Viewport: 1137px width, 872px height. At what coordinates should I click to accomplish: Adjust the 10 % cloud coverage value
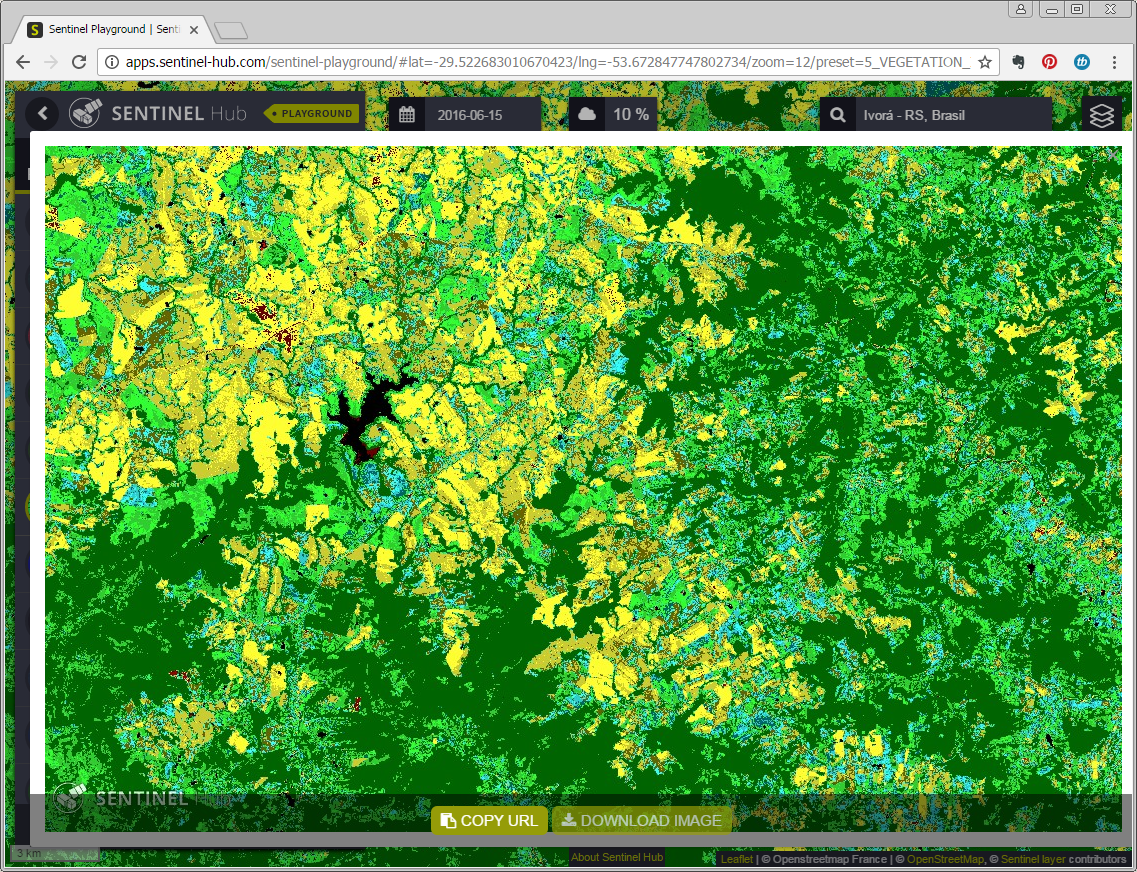[x=631, y=115]
